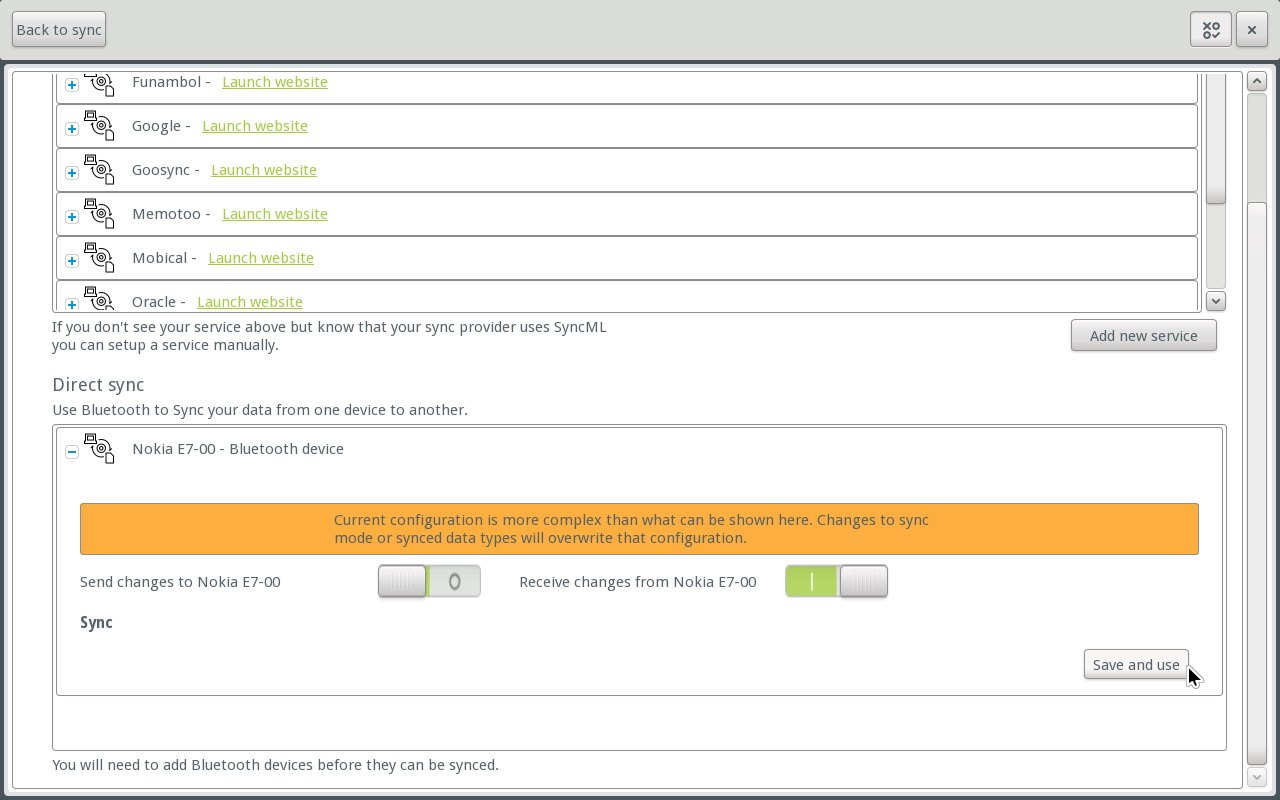
Task: Click the Save and use button
Action: [1136, 664]
